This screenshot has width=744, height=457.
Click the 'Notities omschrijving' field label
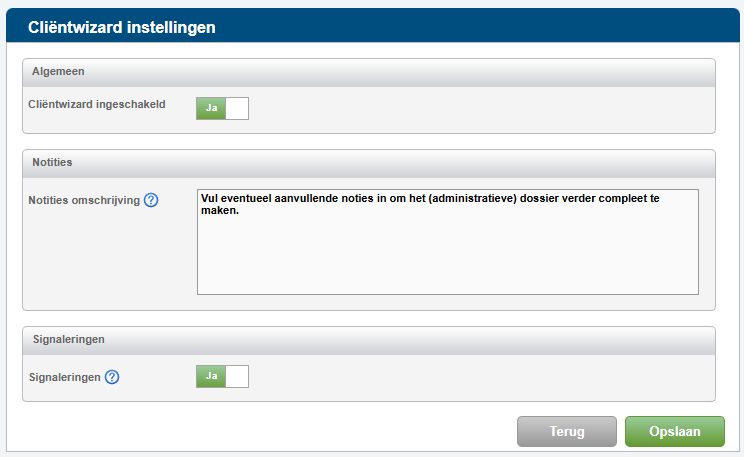[84, 200]
